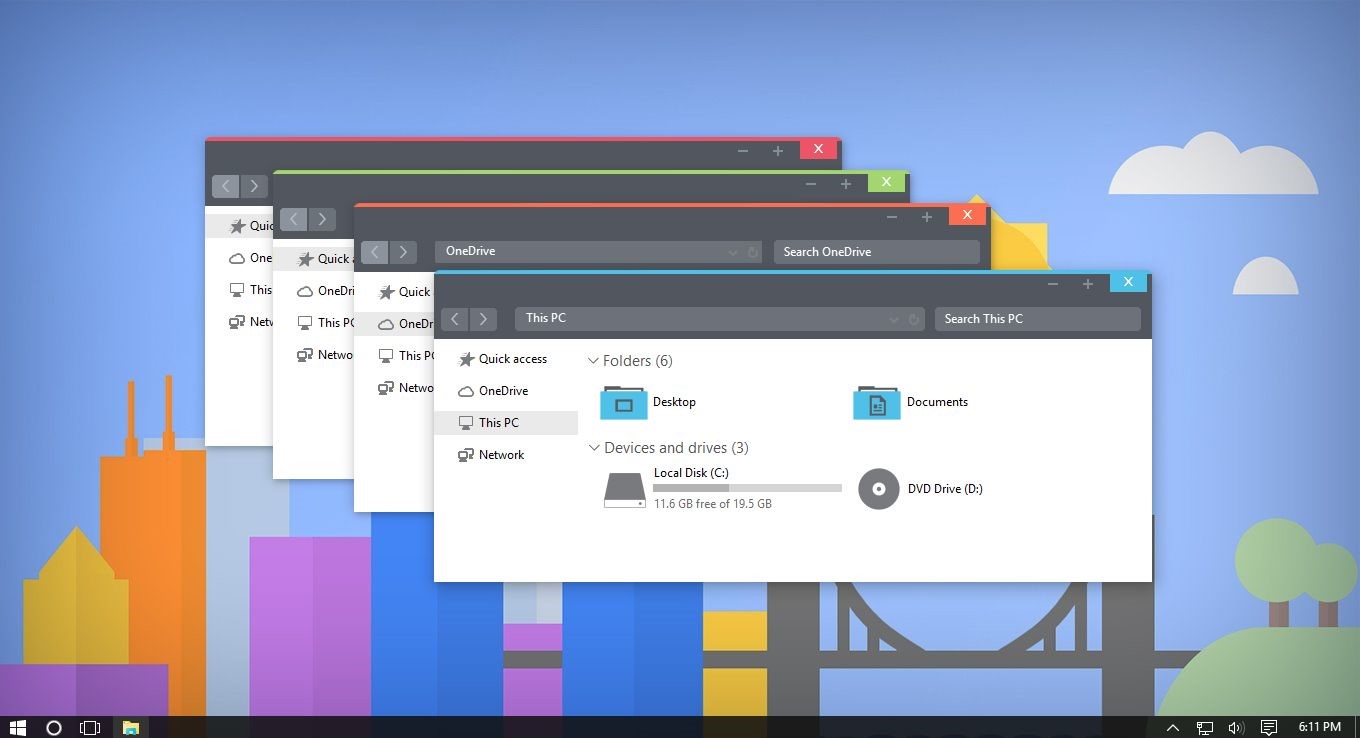Go forward in the red-accented window
Image resolution: width=1360 pixels, height=738 pixels.
pos(253,186)
